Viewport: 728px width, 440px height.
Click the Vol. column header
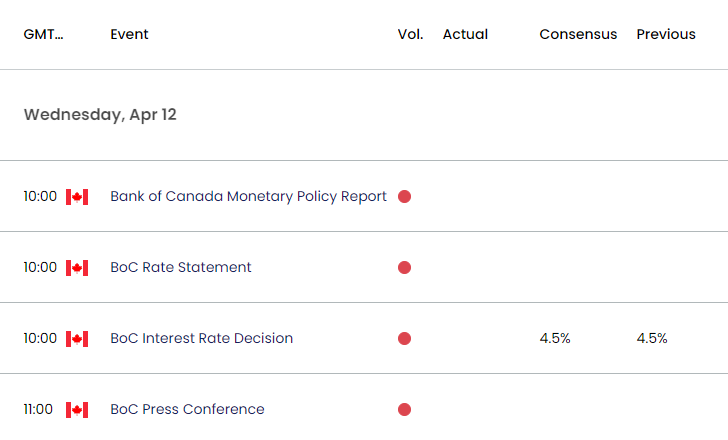pyautogui.click(x=410, y=34)
